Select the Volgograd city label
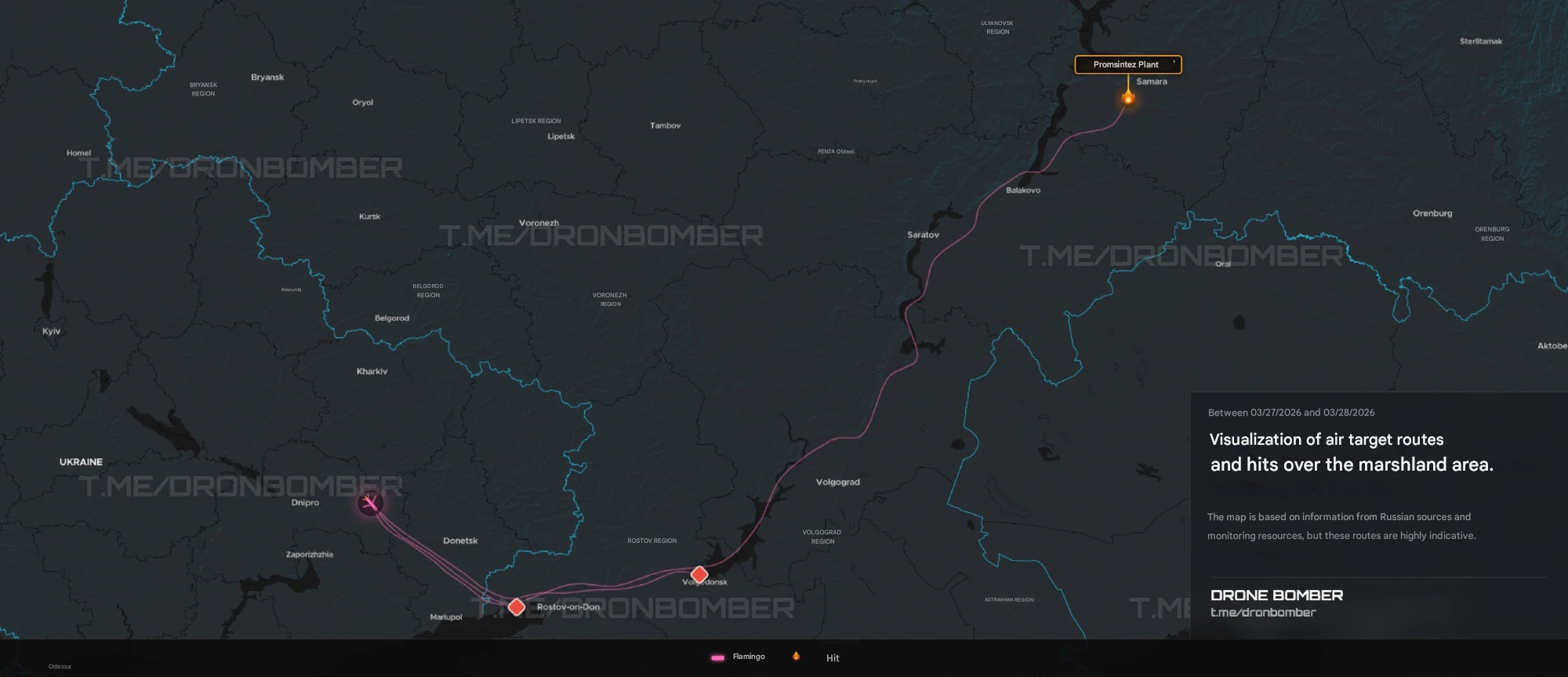The height and width of the screenshot is (677, 1568). pos(837,482)
